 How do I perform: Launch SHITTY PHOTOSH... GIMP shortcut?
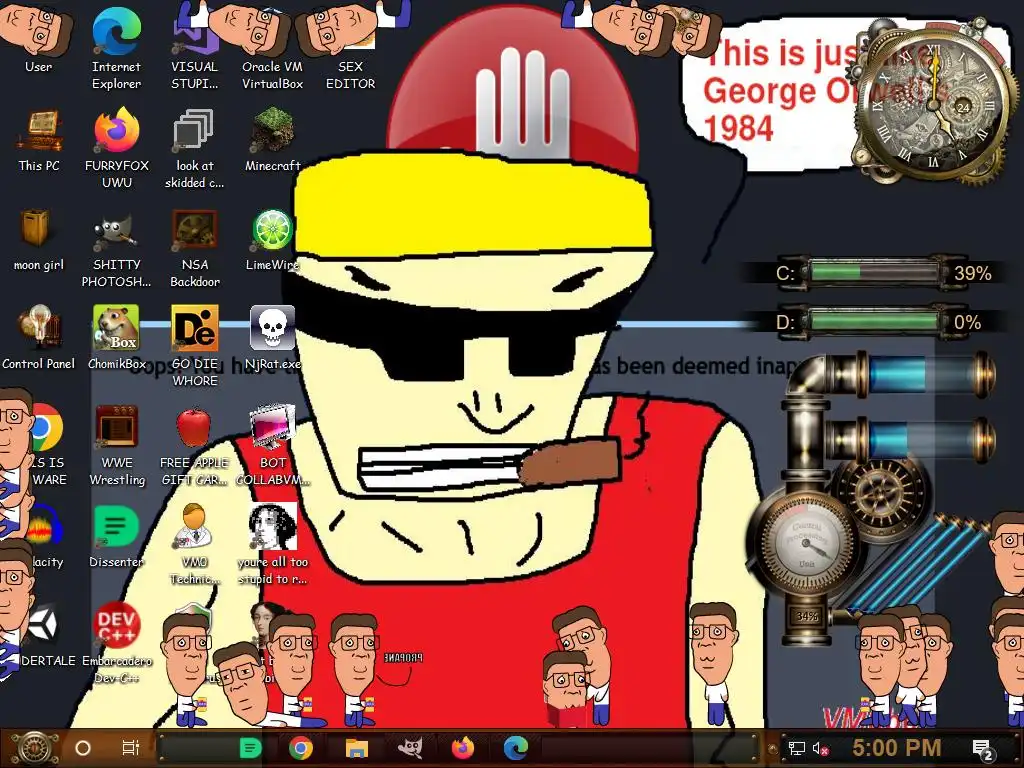tap(116, 248)
